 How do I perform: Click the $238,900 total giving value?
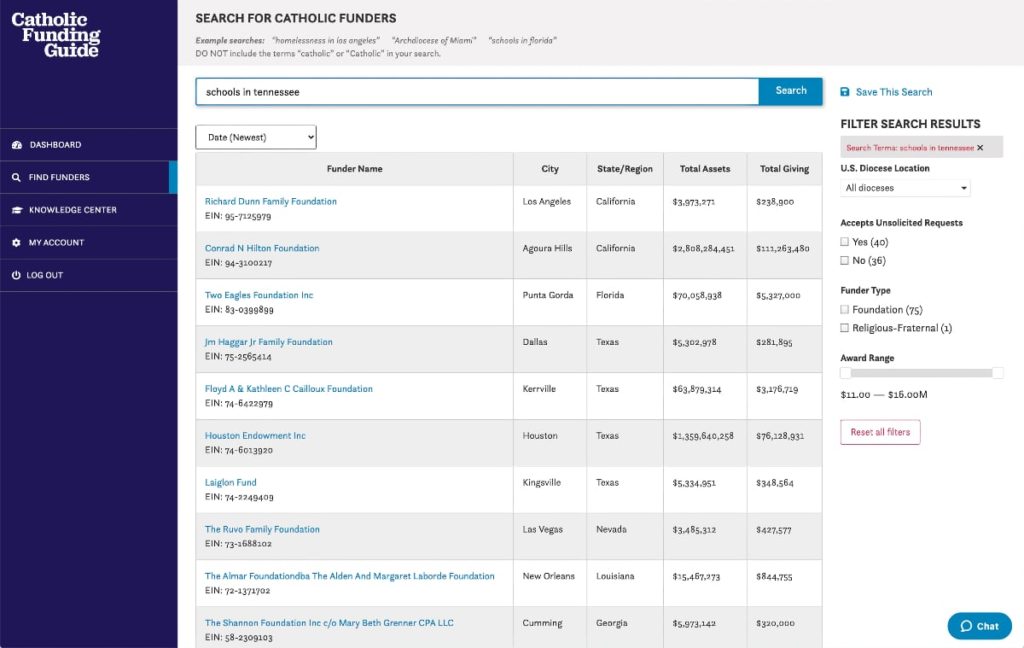775,202
